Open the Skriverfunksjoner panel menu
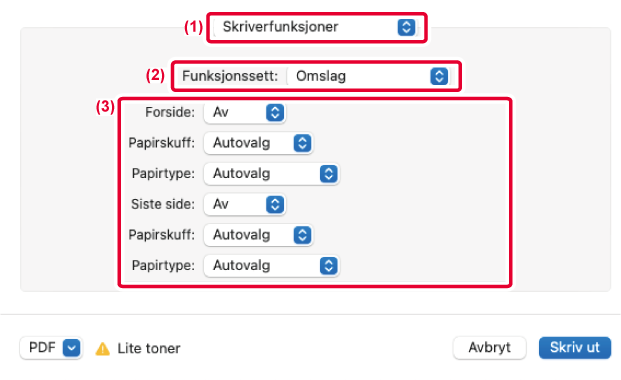Viewport: 621px width, 380px height. coord(316,27)
